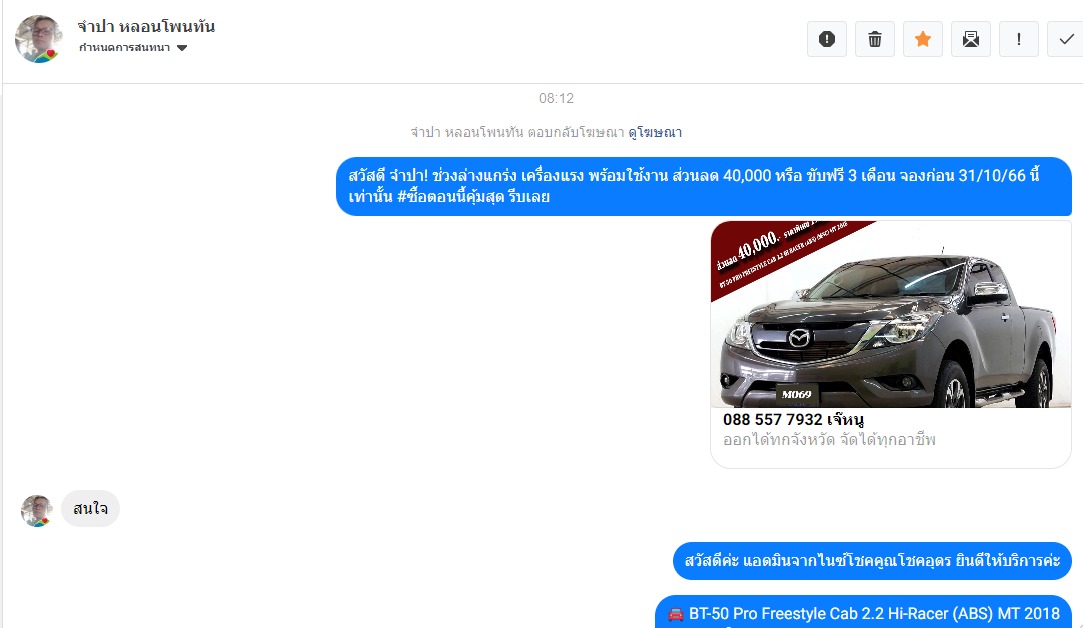
Task: Toggle the orange star follow-up icon
Action: tap(923, 39)
